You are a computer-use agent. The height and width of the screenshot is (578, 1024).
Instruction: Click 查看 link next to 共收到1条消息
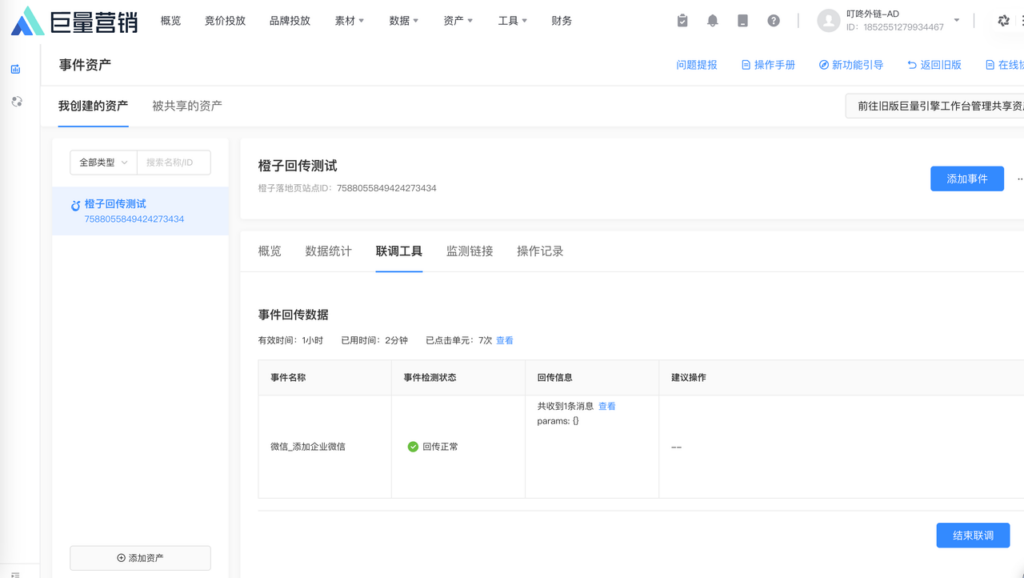607,406
